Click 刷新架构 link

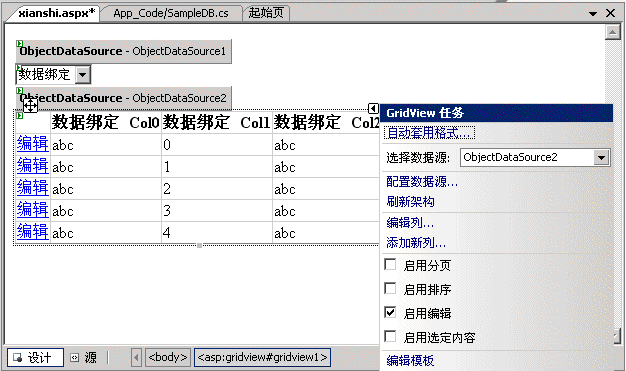(x=410, y=202)
